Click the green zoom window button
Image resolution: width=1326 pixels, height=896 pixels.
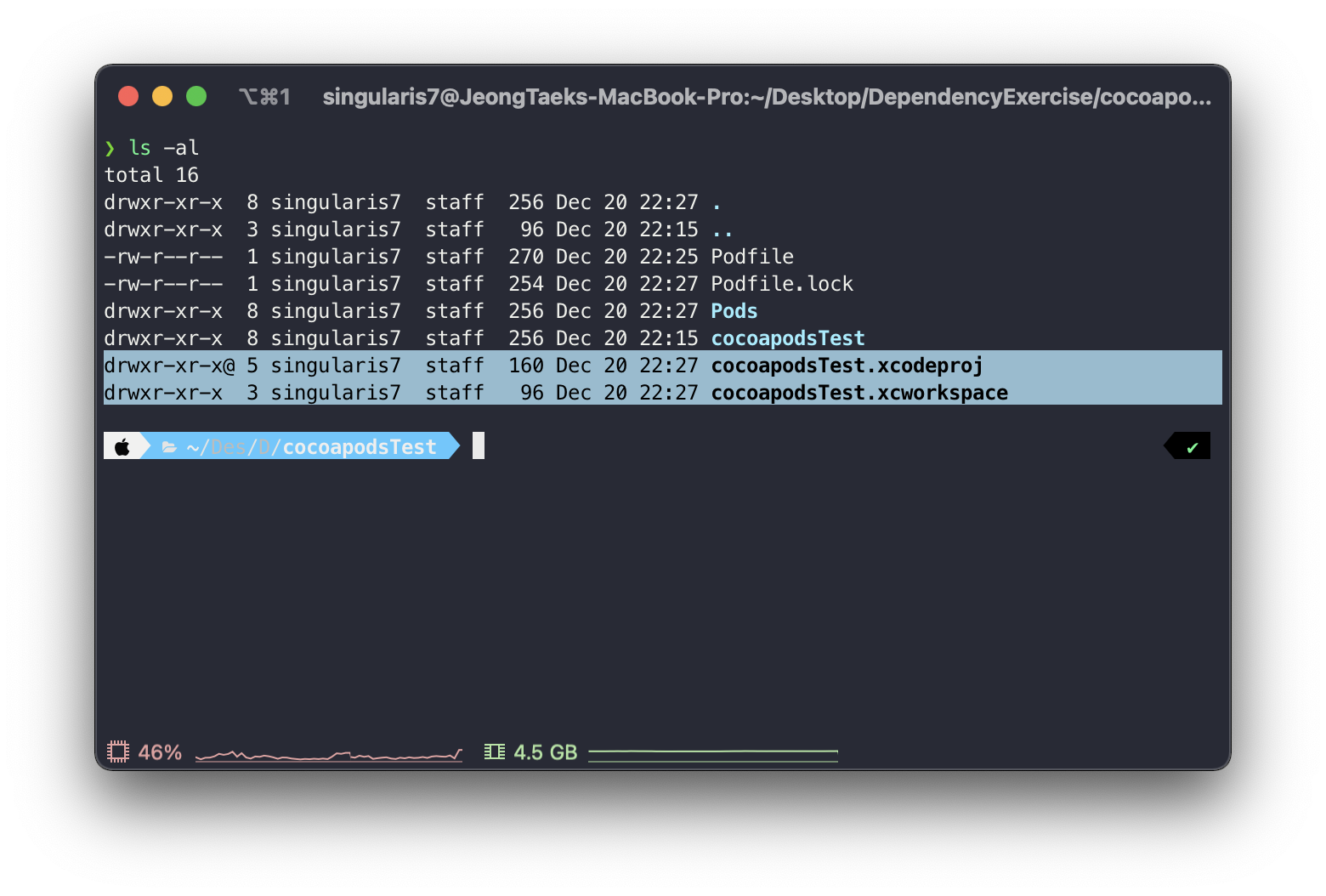[196, 96]
